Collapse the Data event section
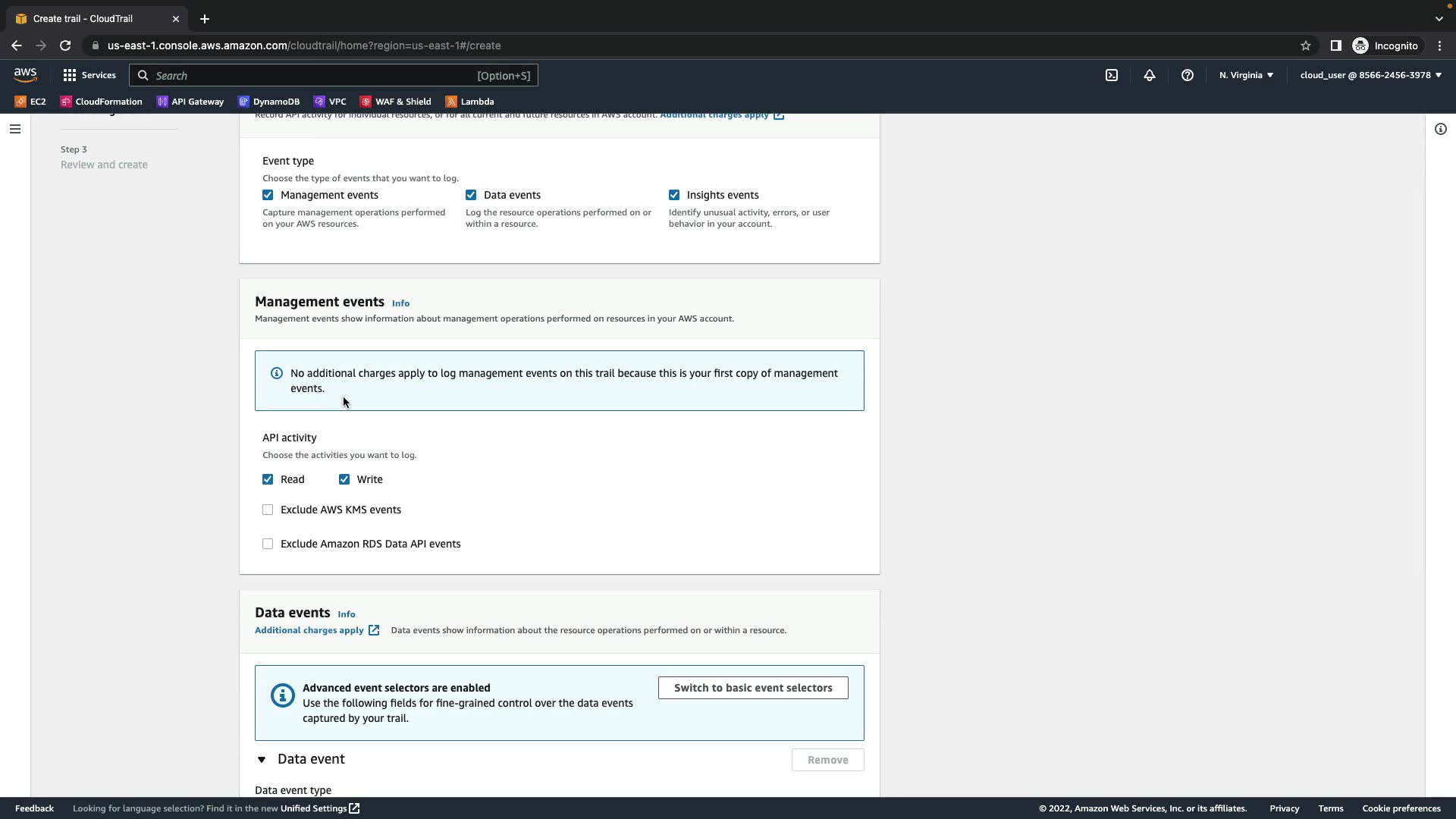Viewport: 1456px width, 819px height. [262, 759]
